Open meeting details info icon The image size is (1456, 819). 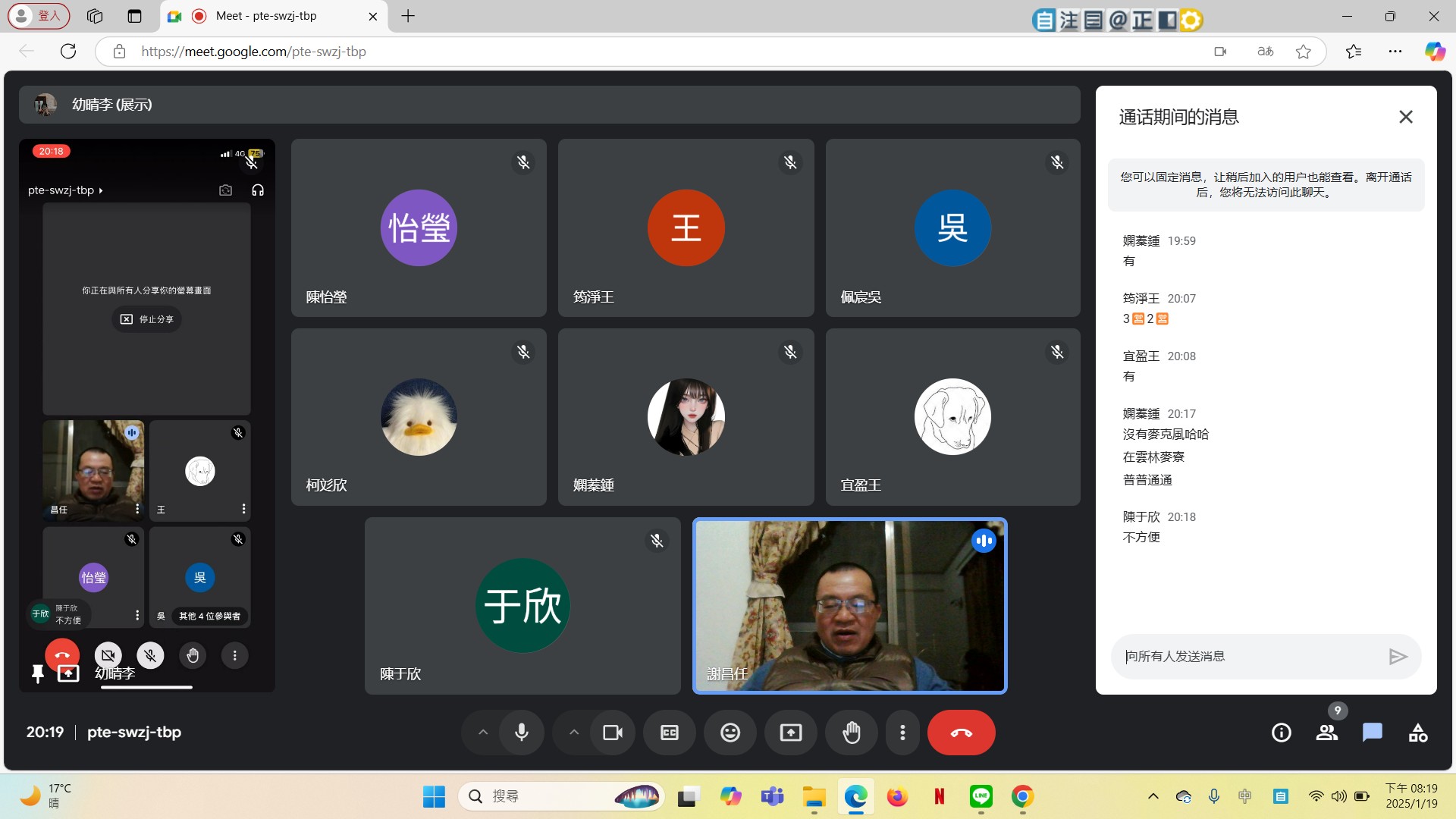[x=1282, y=733]
